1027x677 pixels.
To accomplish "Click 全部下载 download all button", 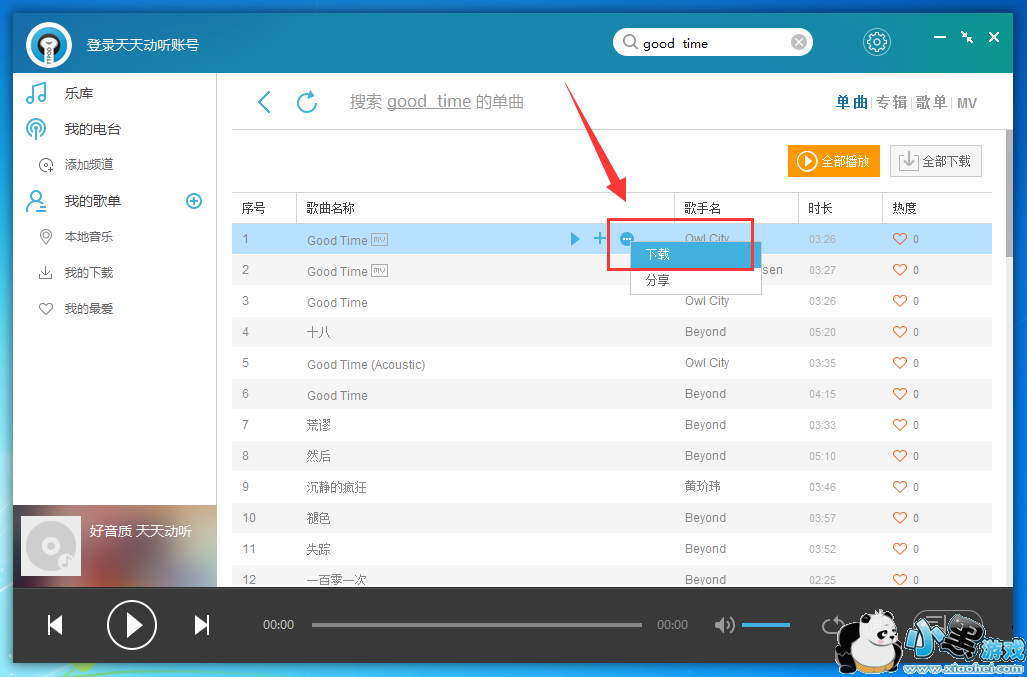I will click(x=935, y=161).
